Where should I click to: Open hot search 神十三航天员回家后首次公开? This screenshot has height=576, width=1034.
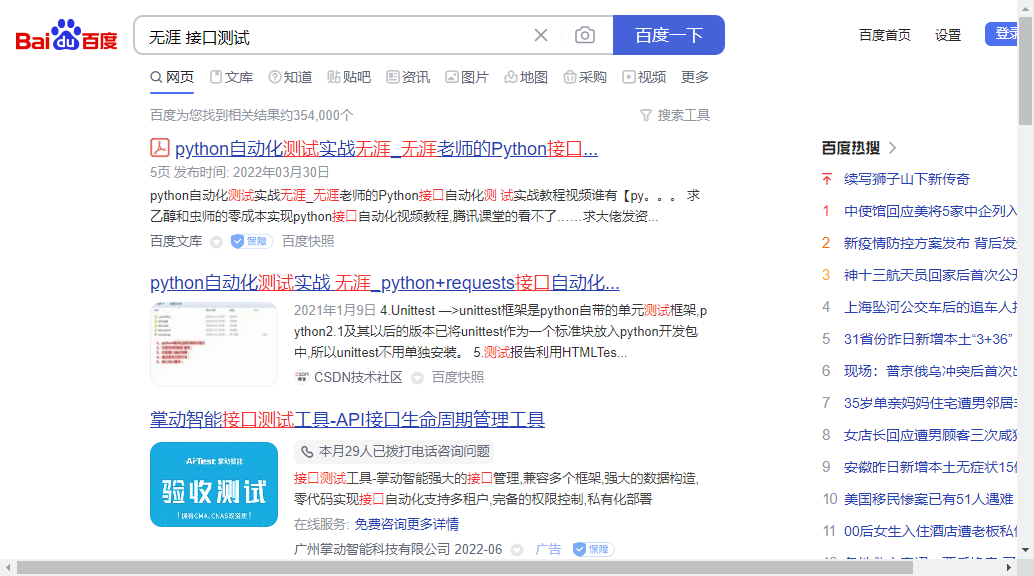pos(930,275)
